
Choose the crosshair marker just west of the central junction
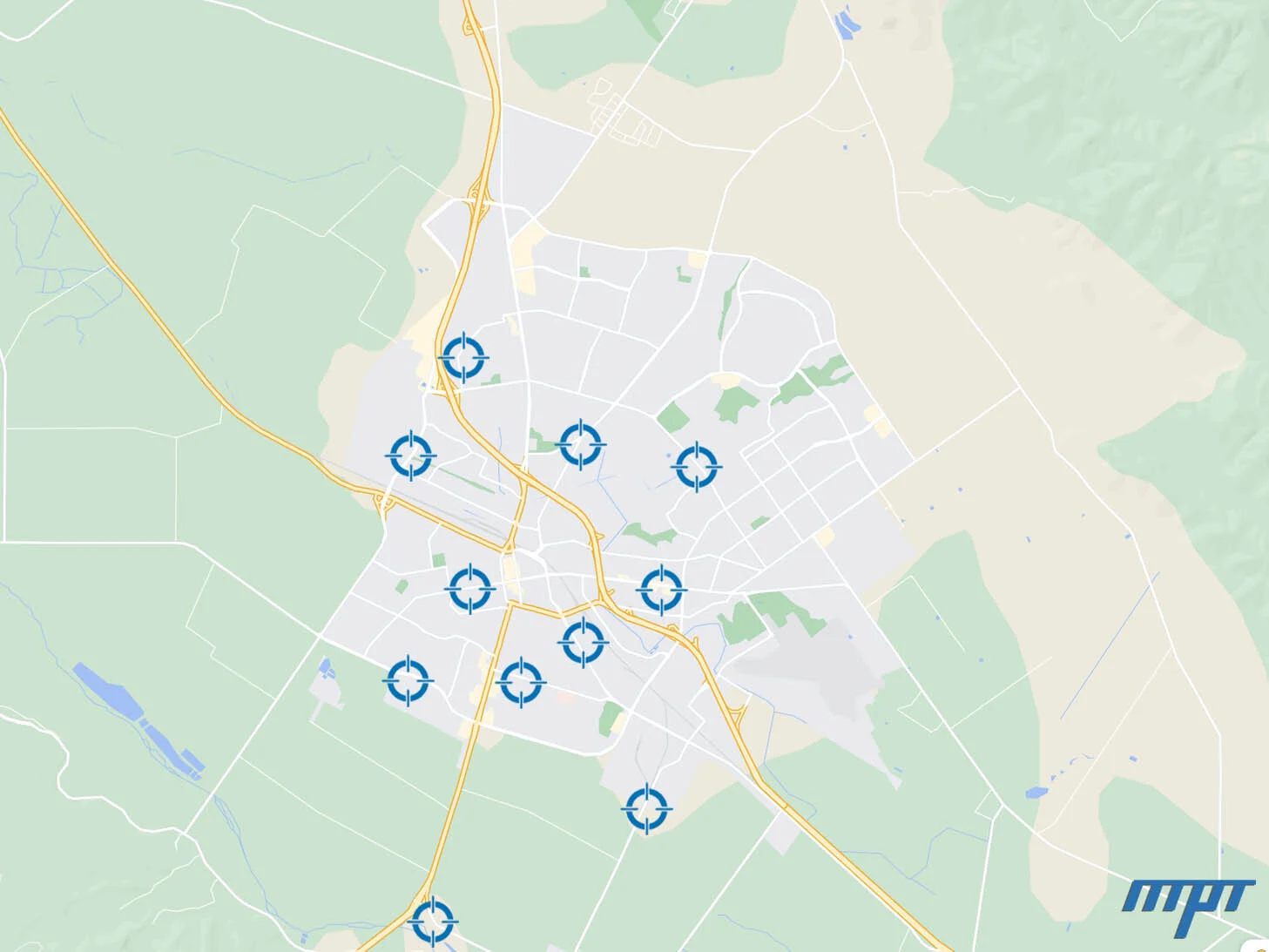click(471, 589)
